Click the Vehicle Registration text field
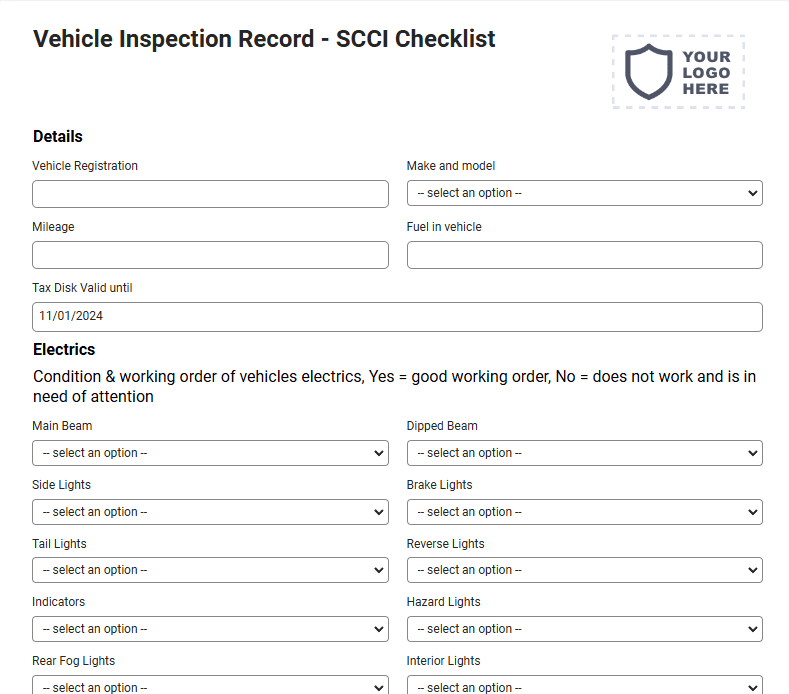The image size is (789, 694). click(210, 194)
